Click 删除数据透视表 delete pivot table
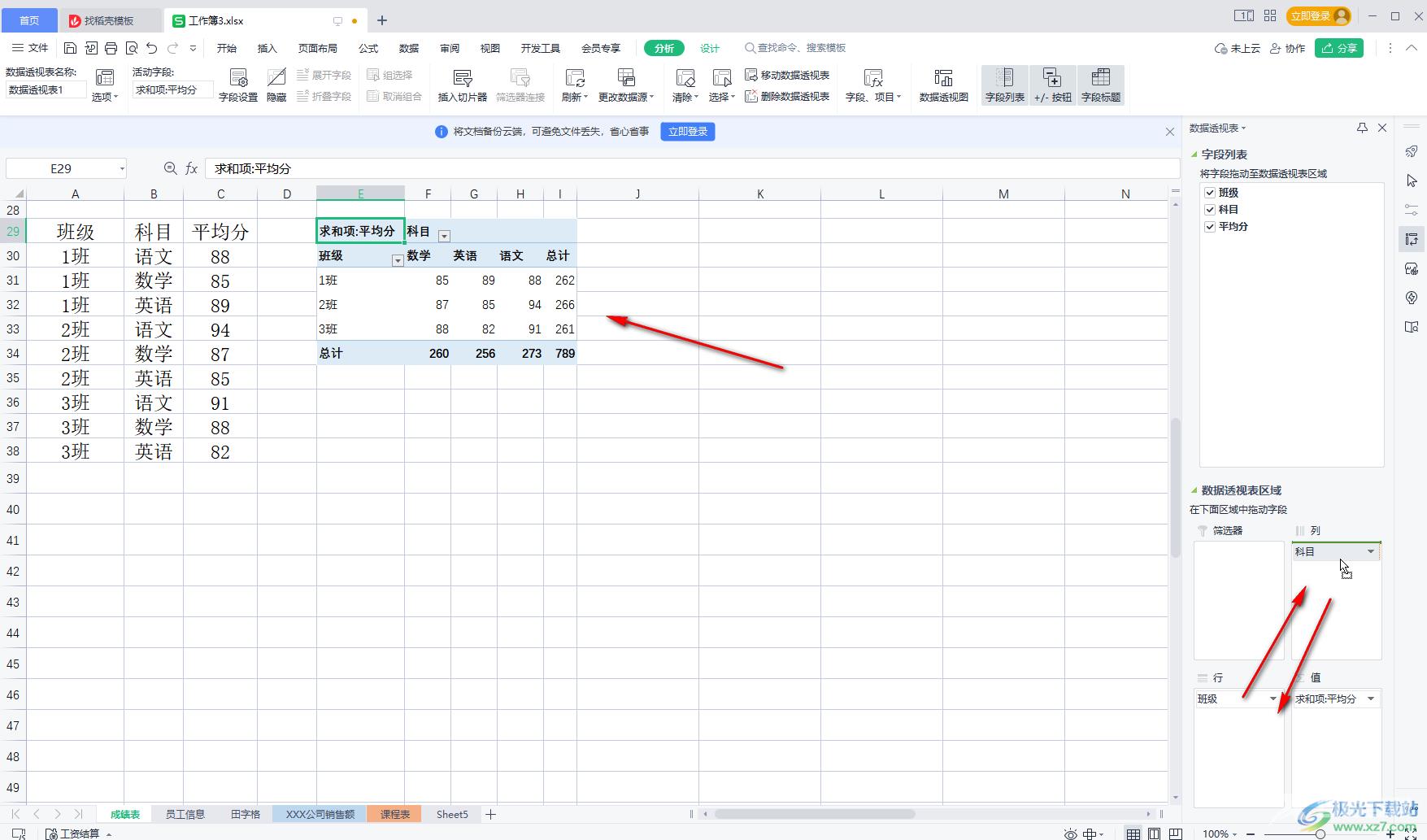The width and height of the screenshot is (1427, 840). pos(787,97)
